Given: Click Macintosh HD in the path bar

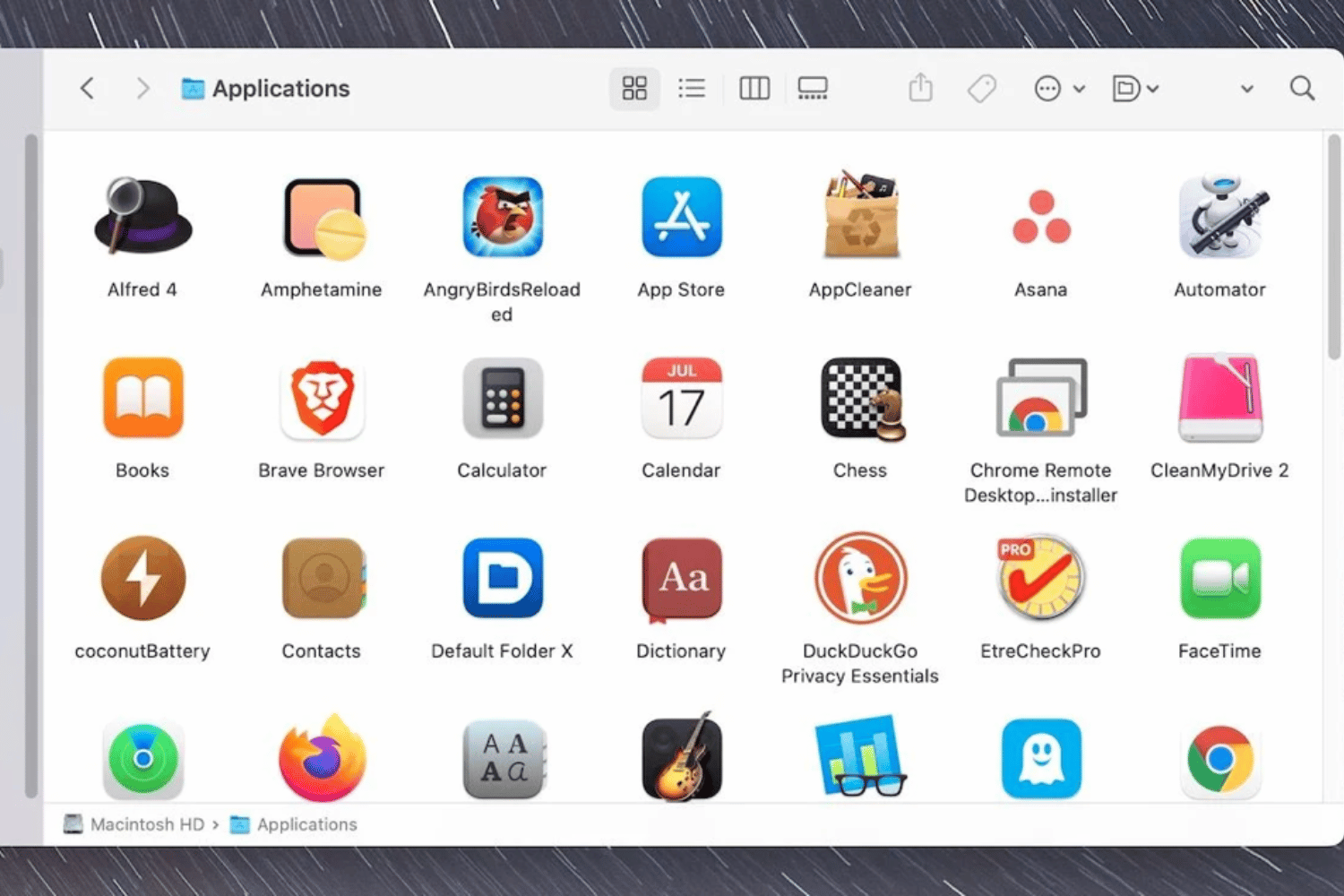Looking at the screenshot, I should click(134, 824).
